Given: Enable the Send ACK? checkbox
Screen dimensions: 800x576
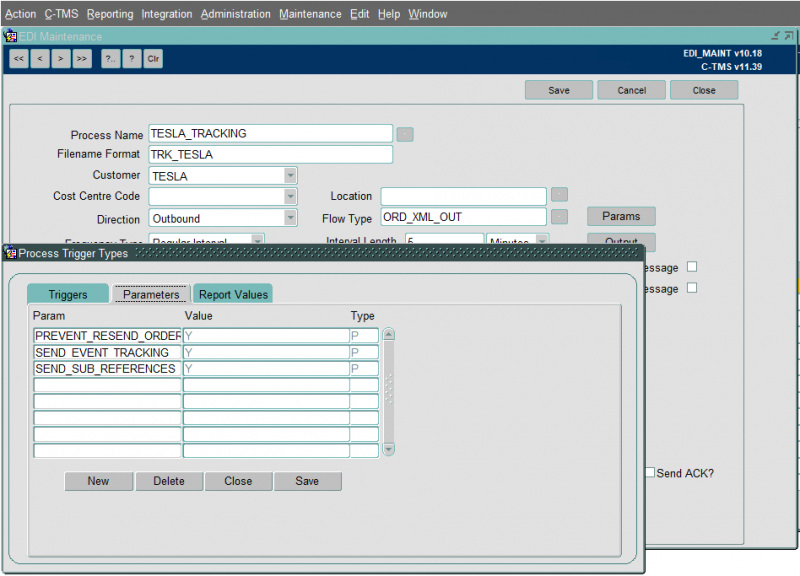Looking at the screenshot, I should click(x=650, y=472).
